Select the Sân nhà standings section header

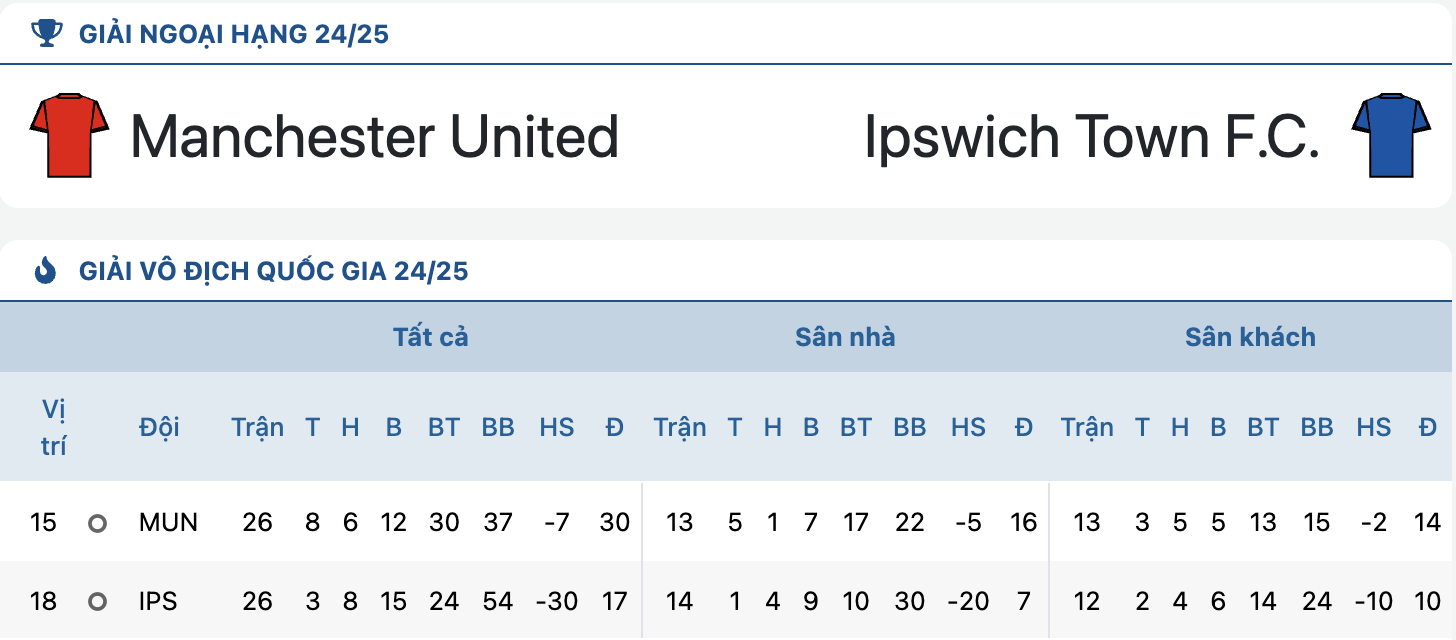(845, 337)
